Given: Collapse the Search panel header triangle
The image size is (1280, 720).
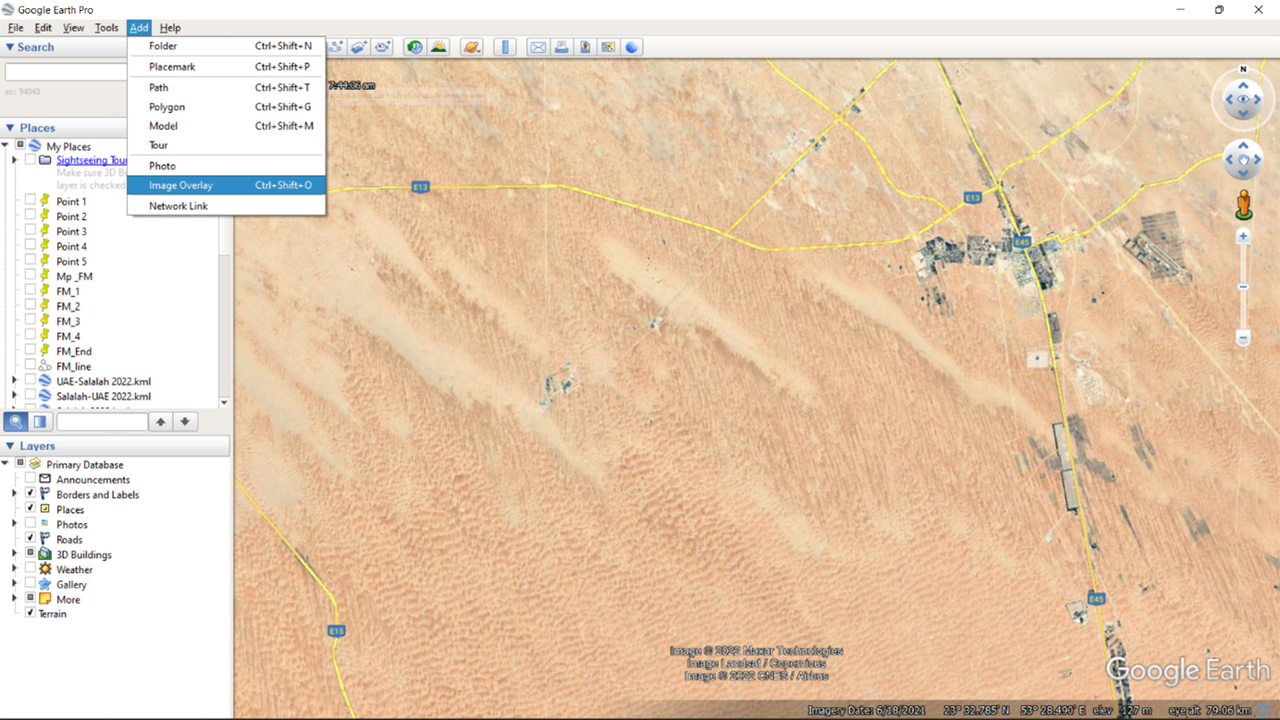Looking at the screenshot, I should click(10, 47).
